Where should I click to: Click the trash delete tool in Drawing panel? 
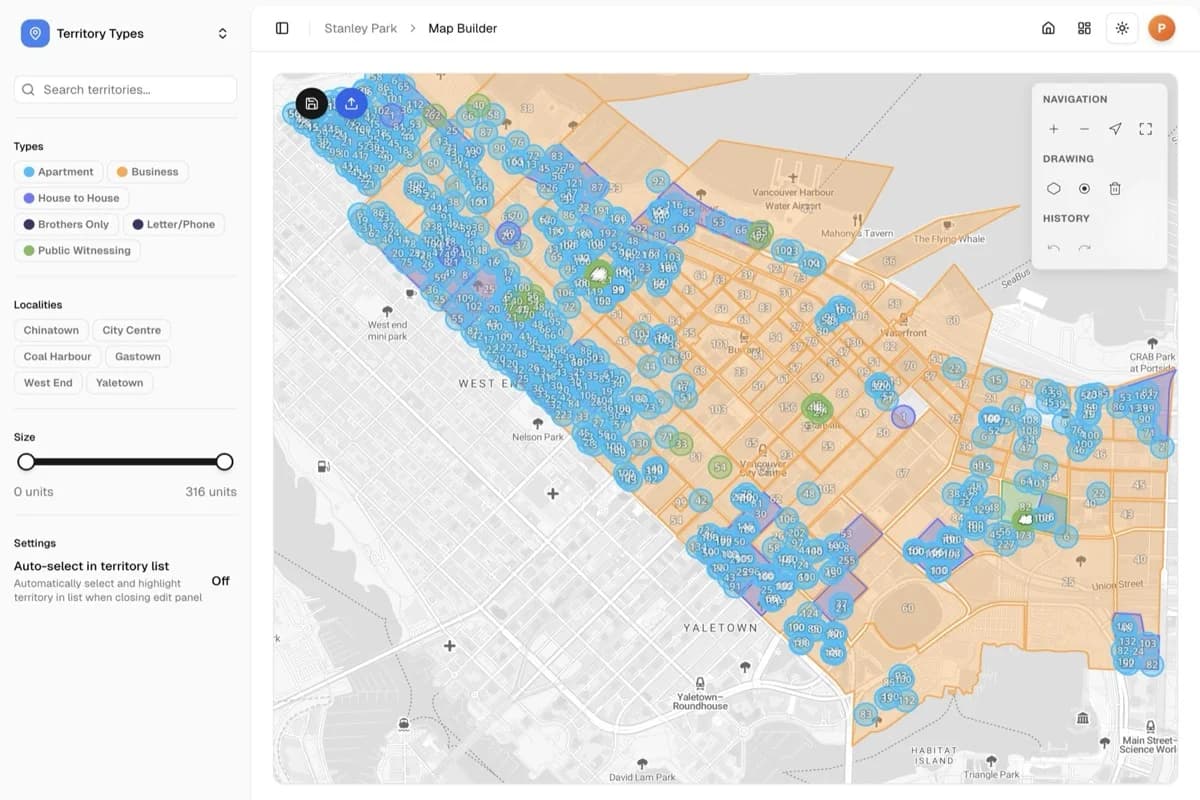click(x=1115, y=188)
